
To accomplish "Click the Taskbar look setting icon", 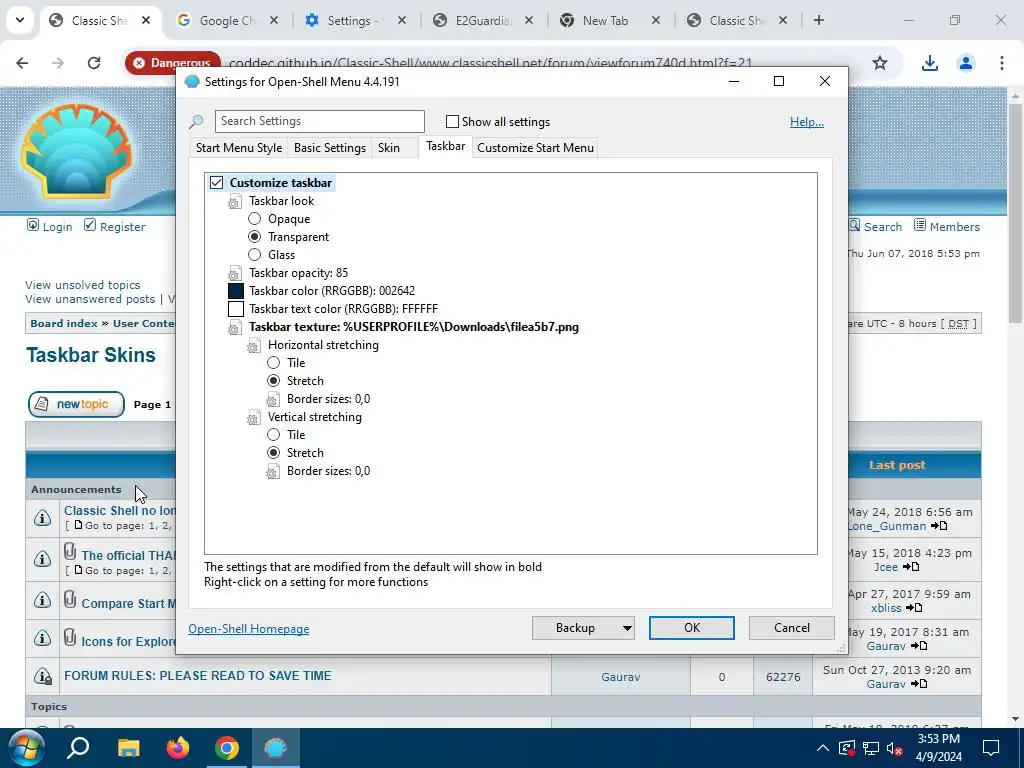I will (234, 202).
